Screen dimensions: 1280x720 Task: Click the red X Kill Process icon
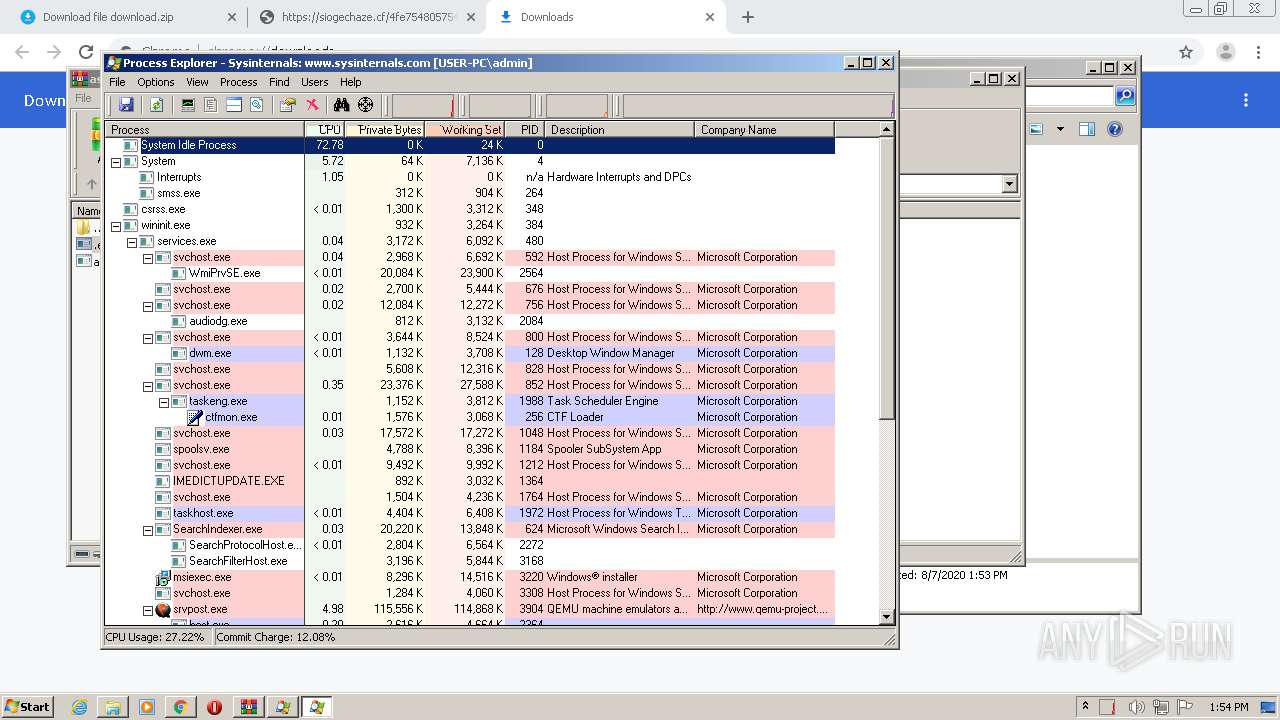pyautogui.click(x=312, y=105)
